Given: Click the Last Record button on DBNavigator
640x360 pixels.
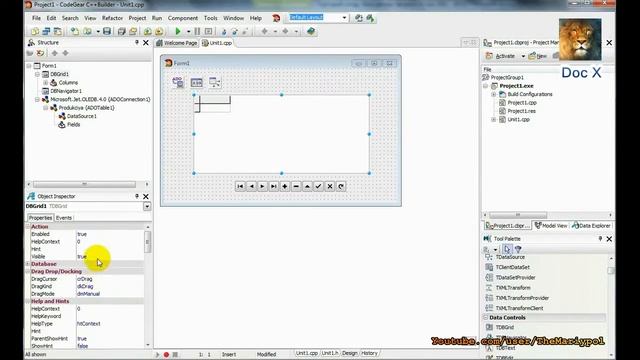Looking at the screenshot, I should pyautogui.click(x=273, y=186).
